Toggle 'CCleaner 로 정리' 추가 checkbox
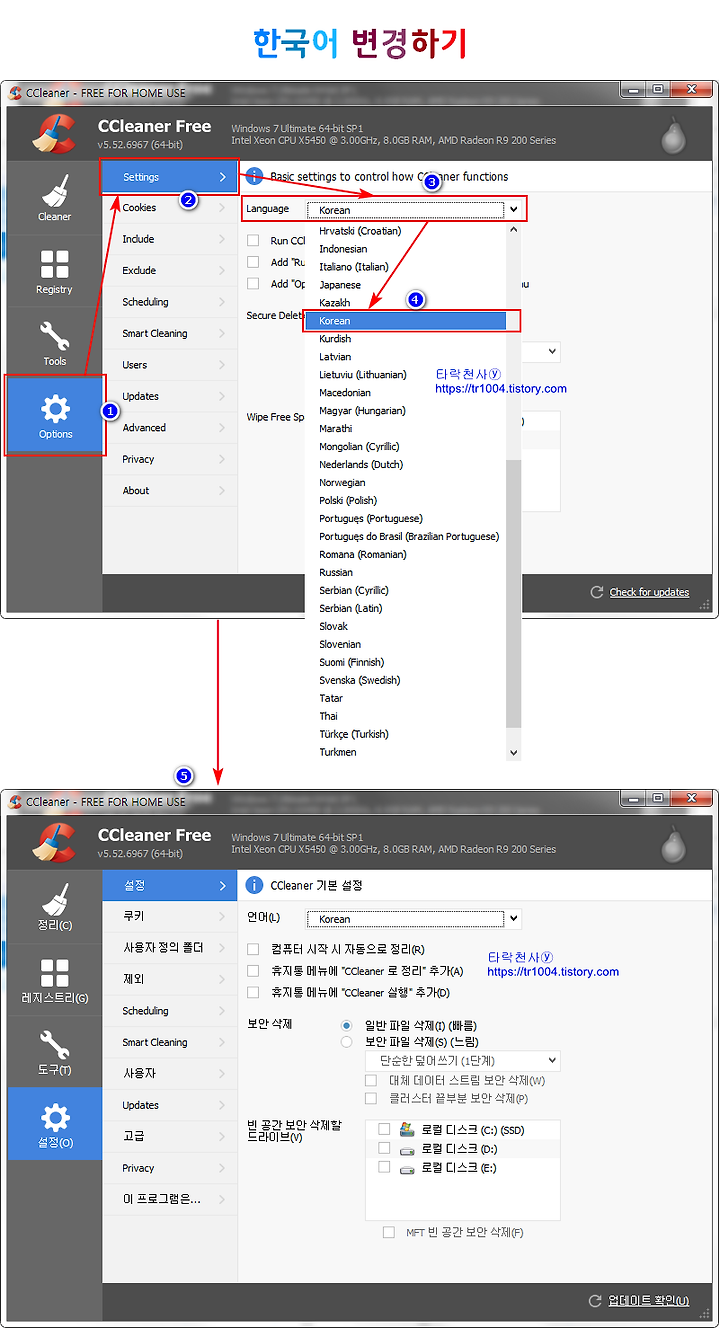This screenshot has width=720, height=1328. tap(252, 971)
